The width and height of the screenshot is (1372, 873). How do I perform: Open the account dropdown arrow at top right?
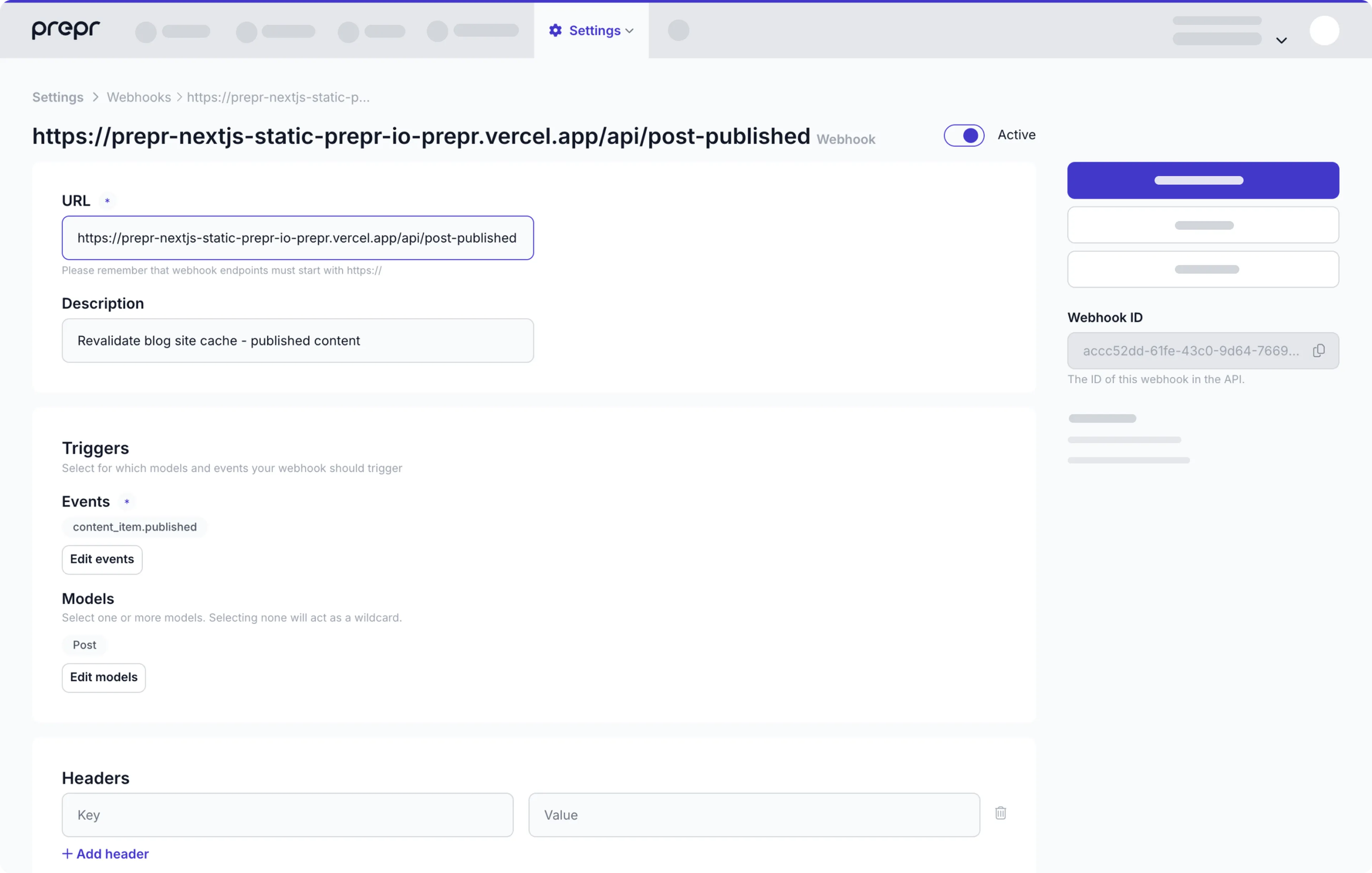point(1281,40)
